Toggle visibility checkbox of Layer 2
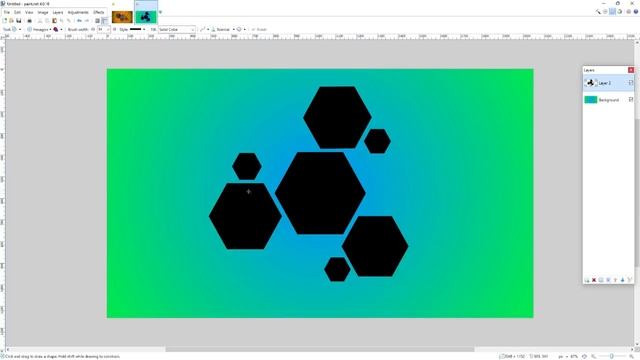This screenshot has width=640, height=360. tap(631, 83)
